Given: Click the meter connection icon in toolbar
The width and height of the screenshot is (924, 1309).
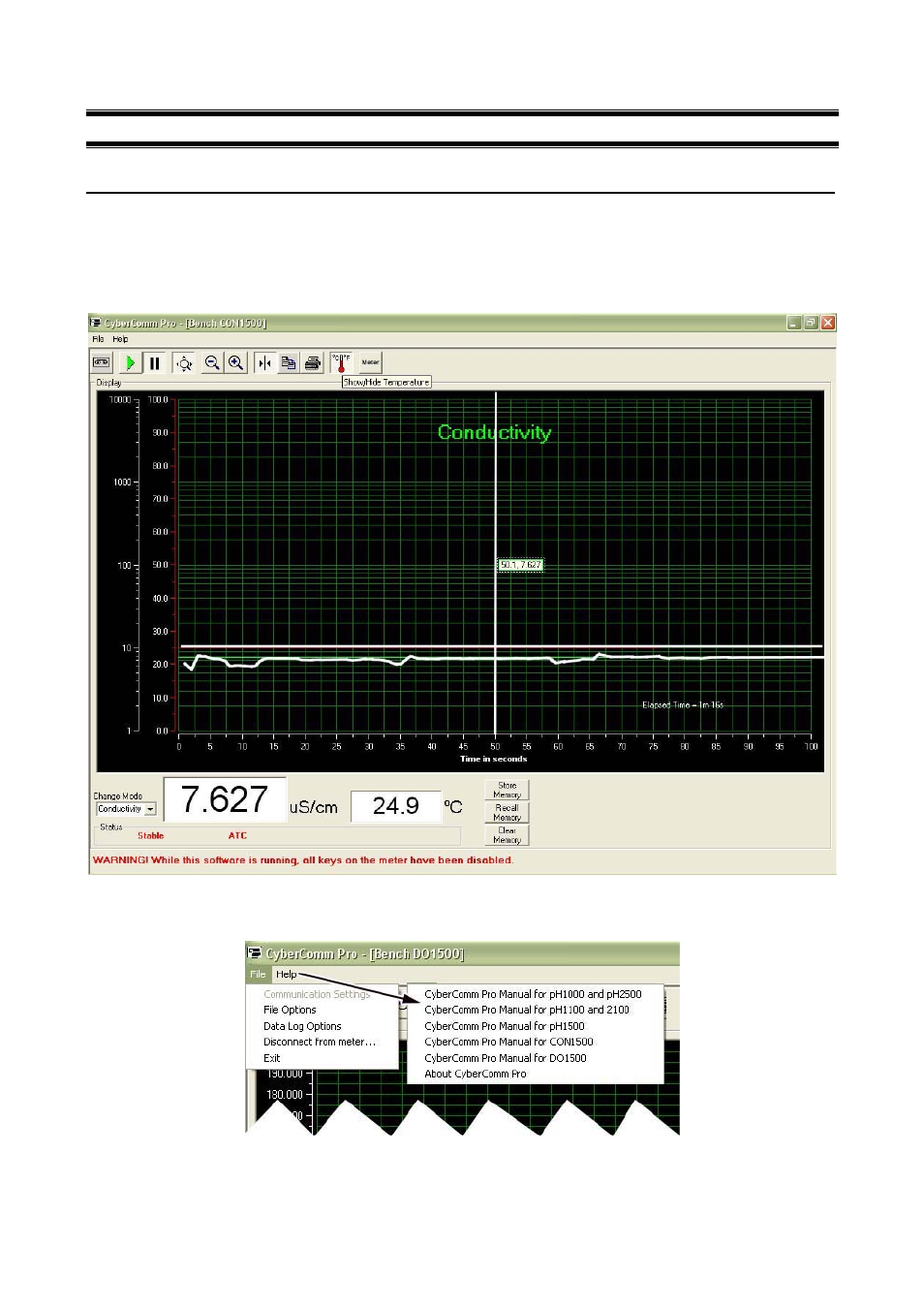Looking at the screenshot, I should click(101, 362).
